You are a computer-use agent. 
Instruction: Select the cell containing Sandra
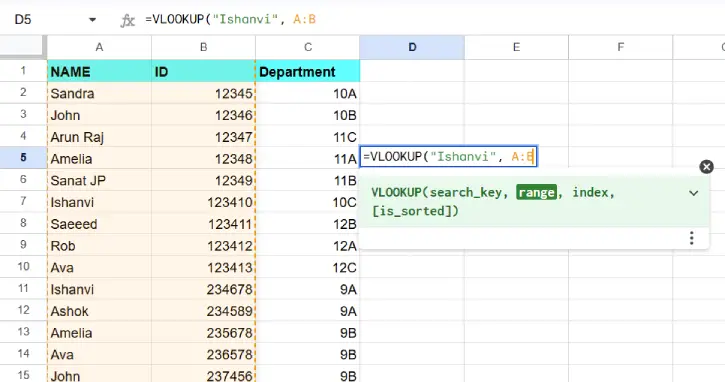click(99, 93)
